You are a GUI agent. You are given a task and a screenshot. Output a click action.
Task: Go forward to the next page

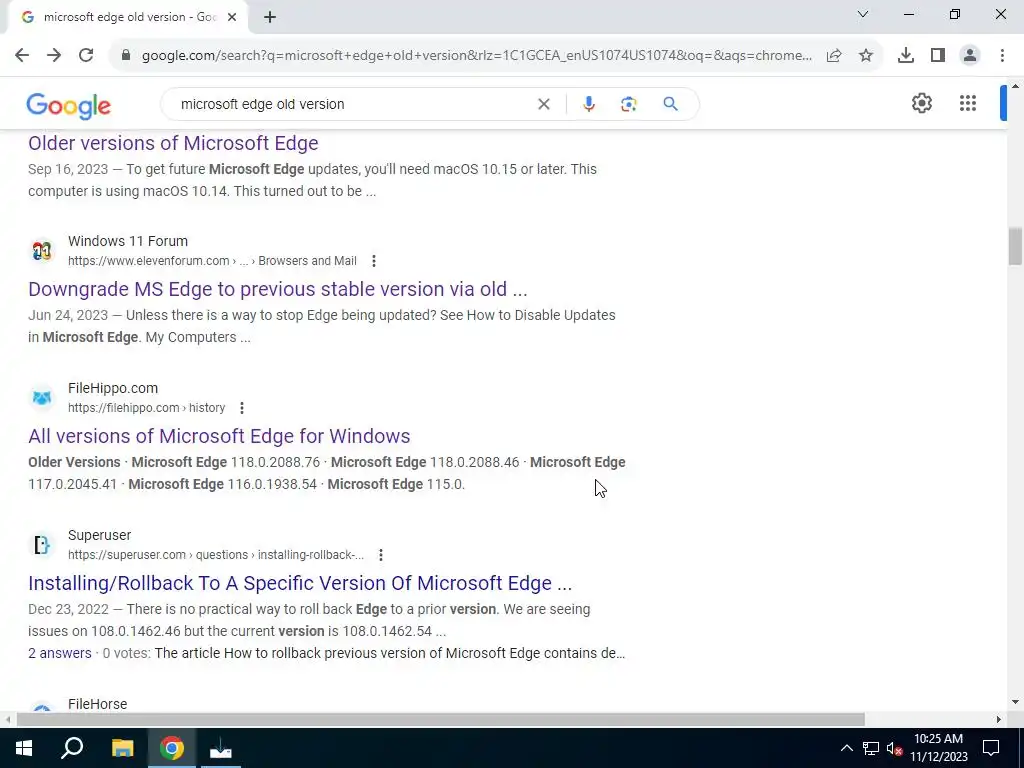pyautogui.click(x=54, y=56)
